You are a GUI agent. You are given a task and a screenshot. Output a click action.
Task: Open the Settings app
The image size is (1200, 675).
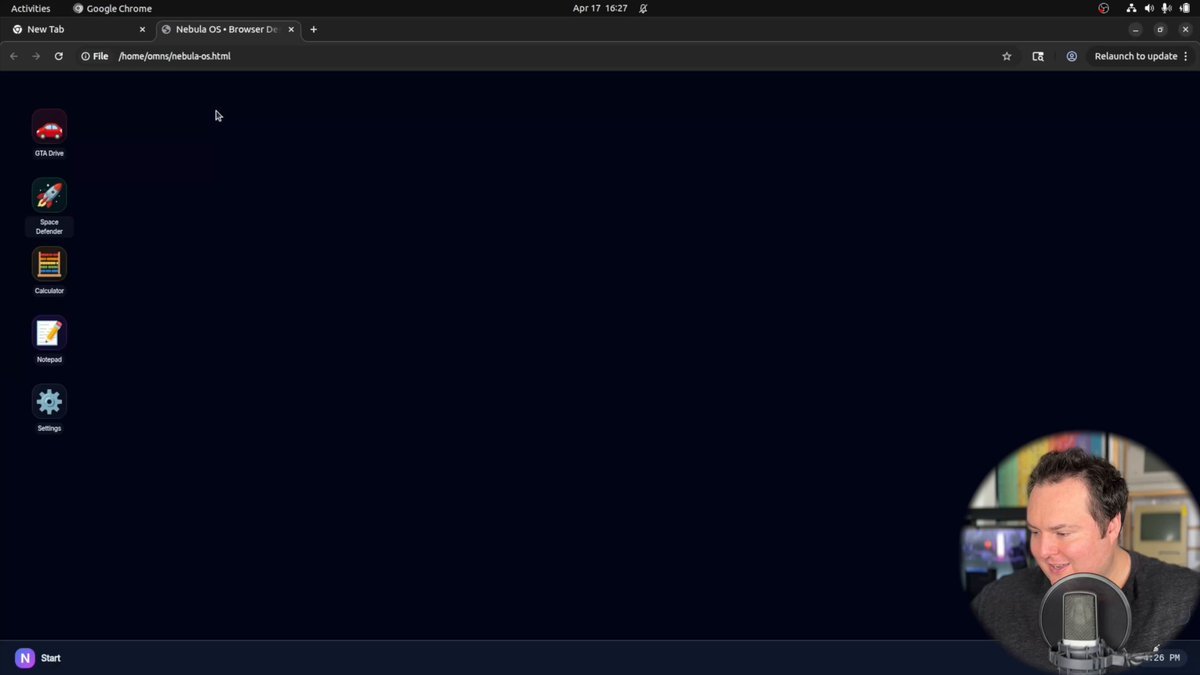(49, 401)
